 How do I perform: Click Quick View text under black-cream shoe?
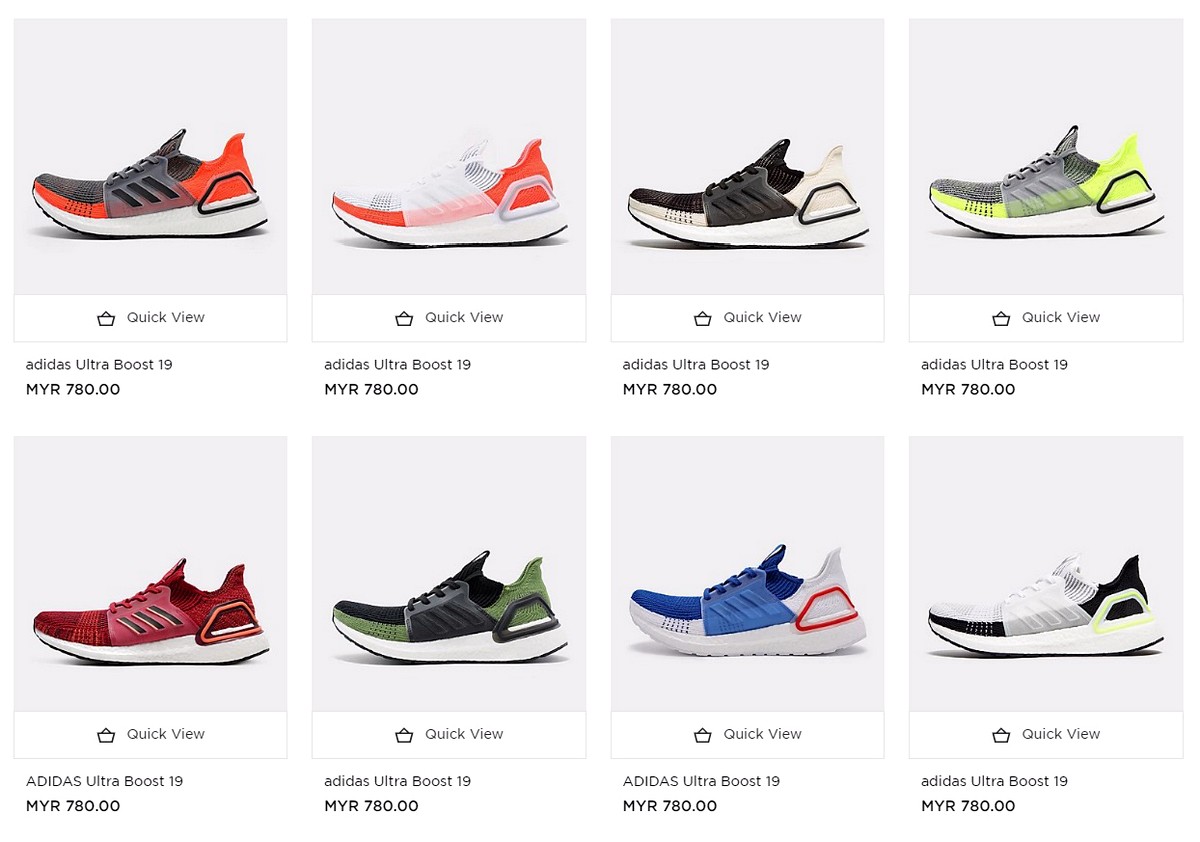point(762,317)
